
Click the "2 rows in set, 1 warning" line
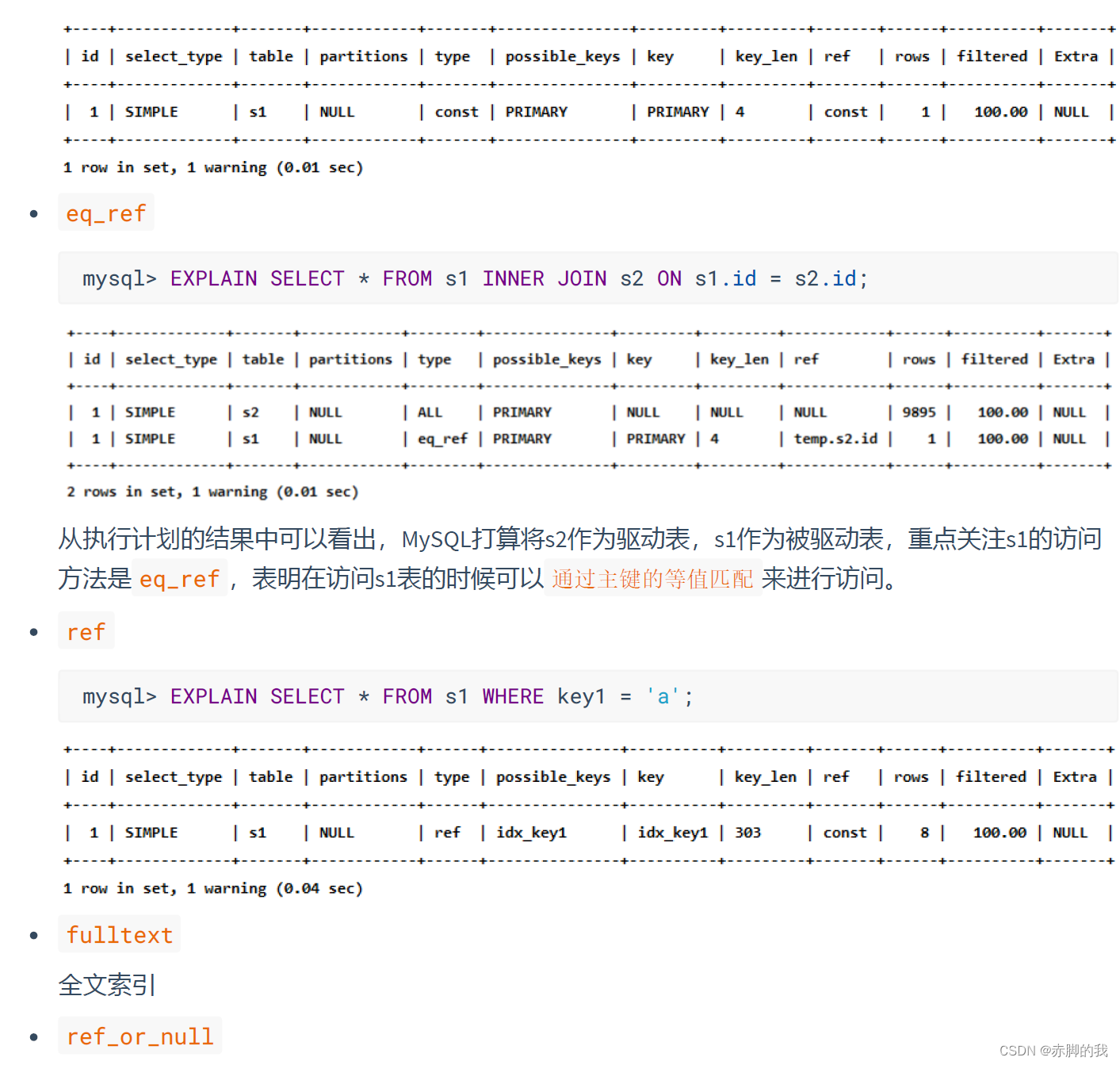(x=212, y=492)
